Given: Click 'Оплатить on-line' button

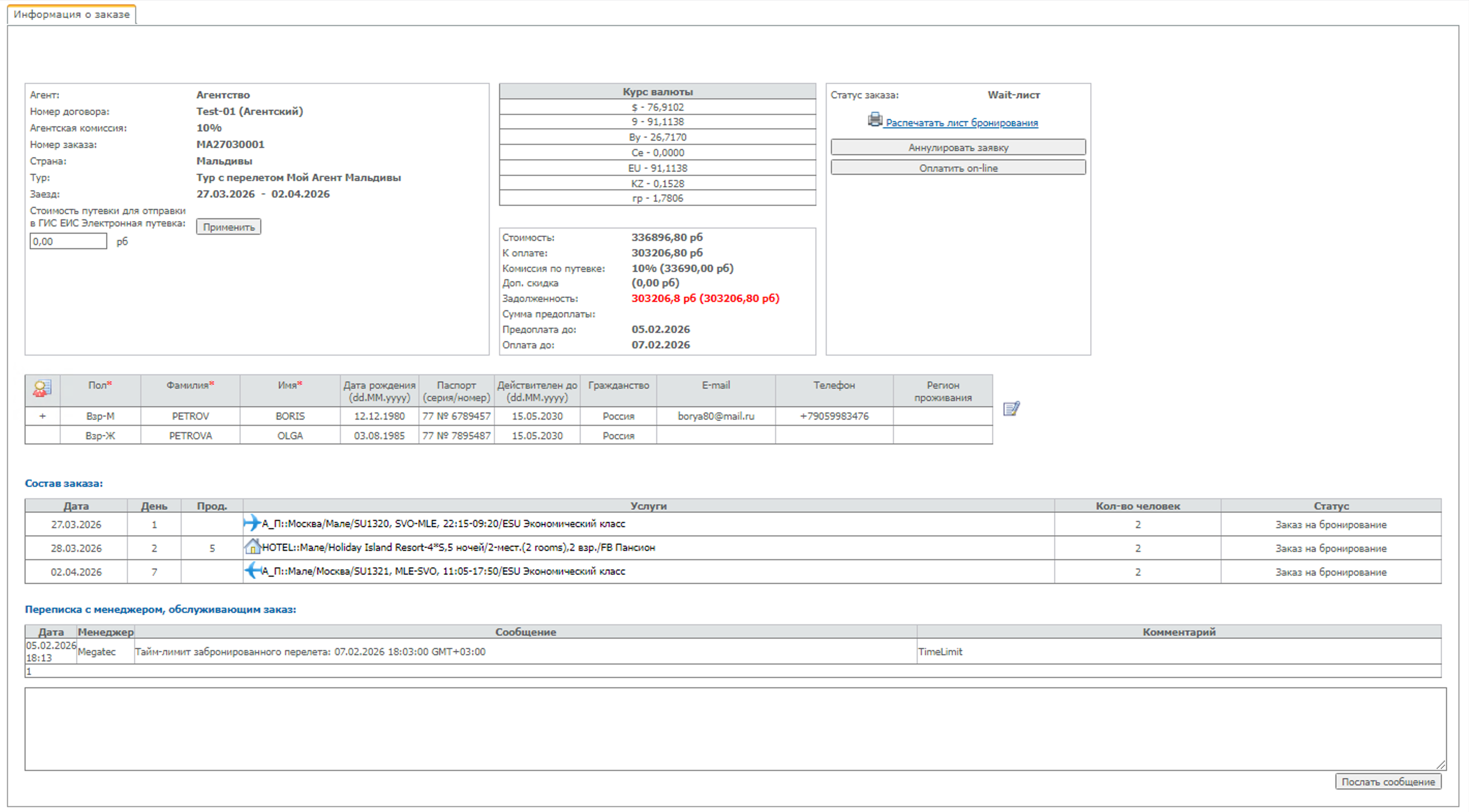Looking at the screenshot, I should [958, 168].
